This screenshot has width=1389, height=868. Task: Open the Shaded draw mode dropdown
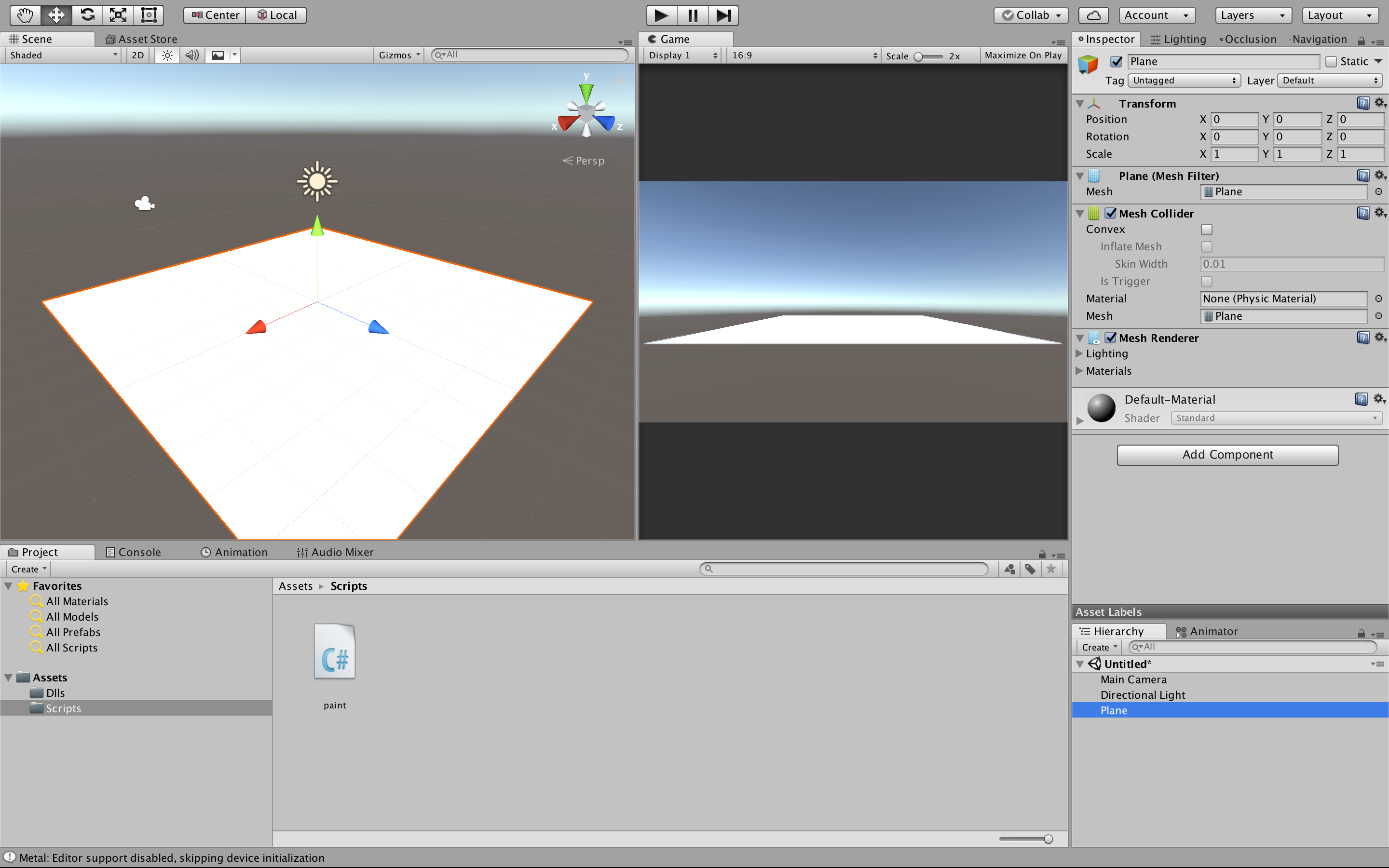pos(63,55)
